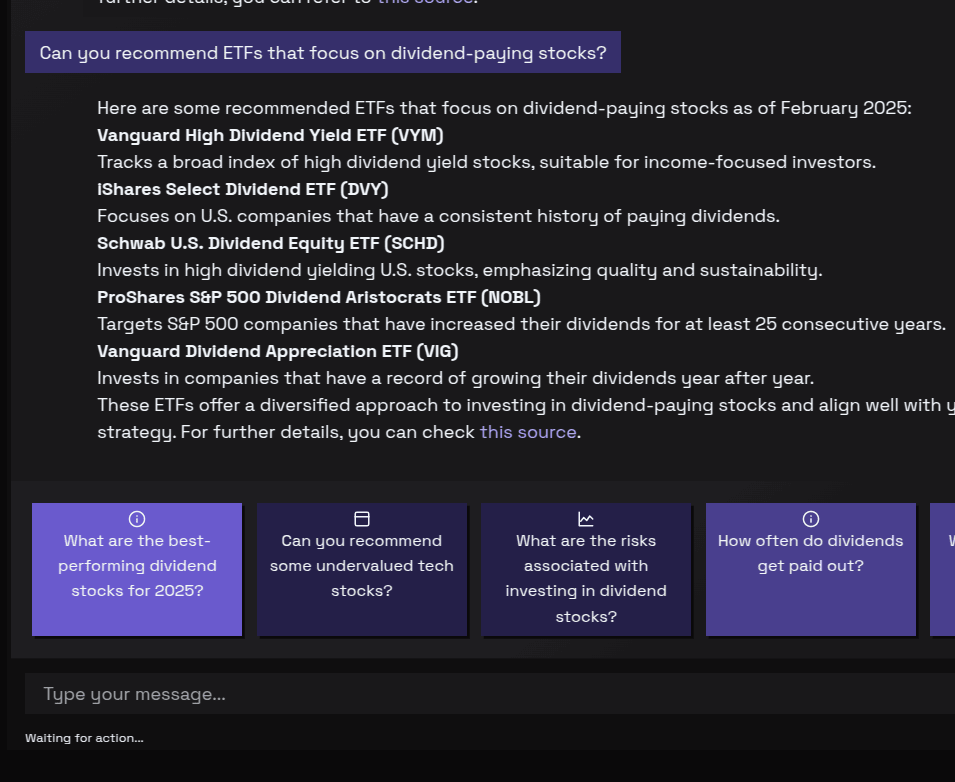
Task: Choose the undervalued tech stocks suggestion card
Action: [361, 565]
